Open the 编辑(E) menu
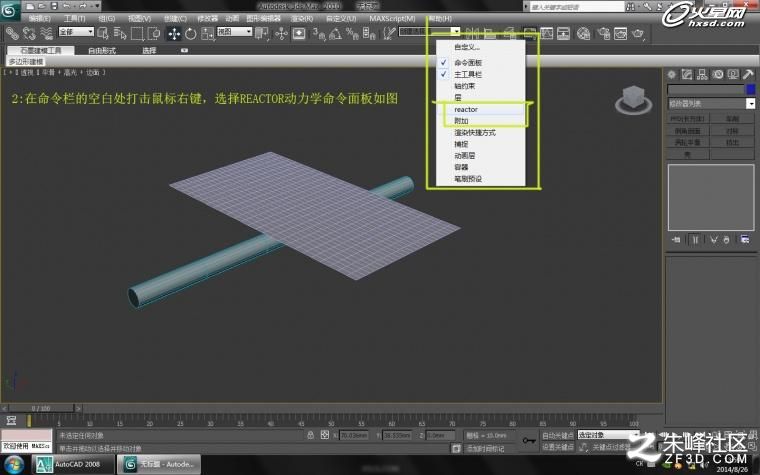Image resolution: width=760 pixels, height=475 pixels. pyautogui.click(x=39, y=18)
